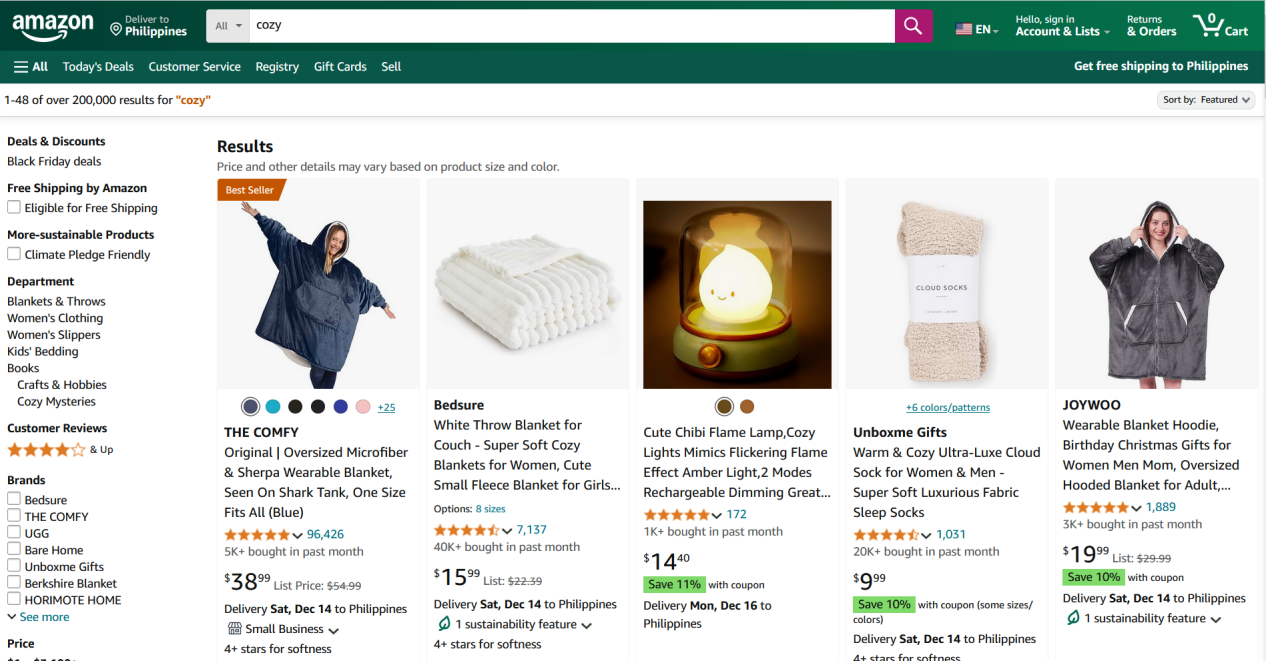Click the Amazon logo

(x=53, y=26)
